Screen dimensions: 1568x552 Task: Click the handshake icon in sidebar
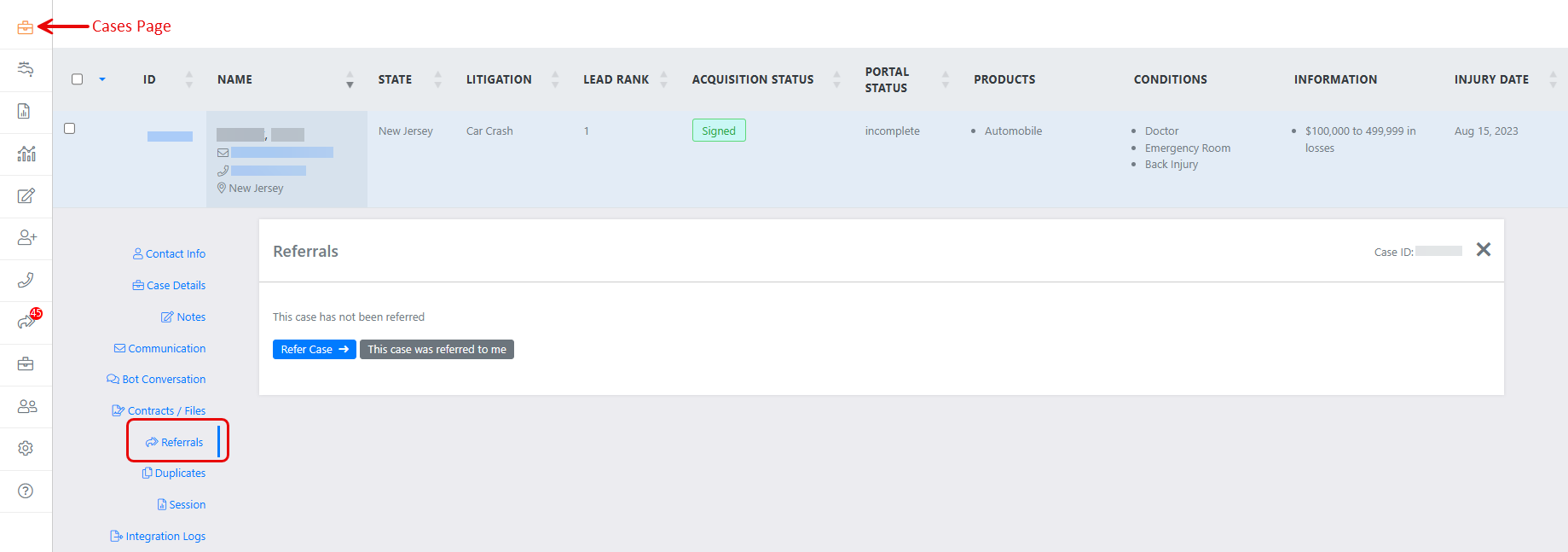click(x=26, y=69)
